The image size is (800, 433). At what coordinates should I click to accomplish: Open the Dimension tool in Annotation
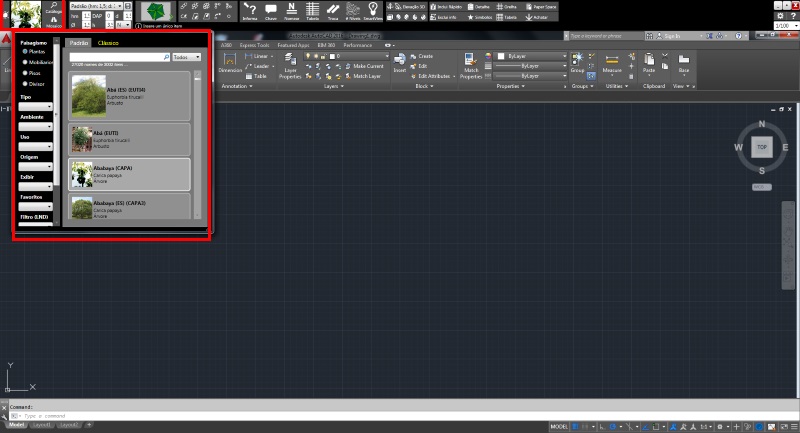click(x=230, y=63)
